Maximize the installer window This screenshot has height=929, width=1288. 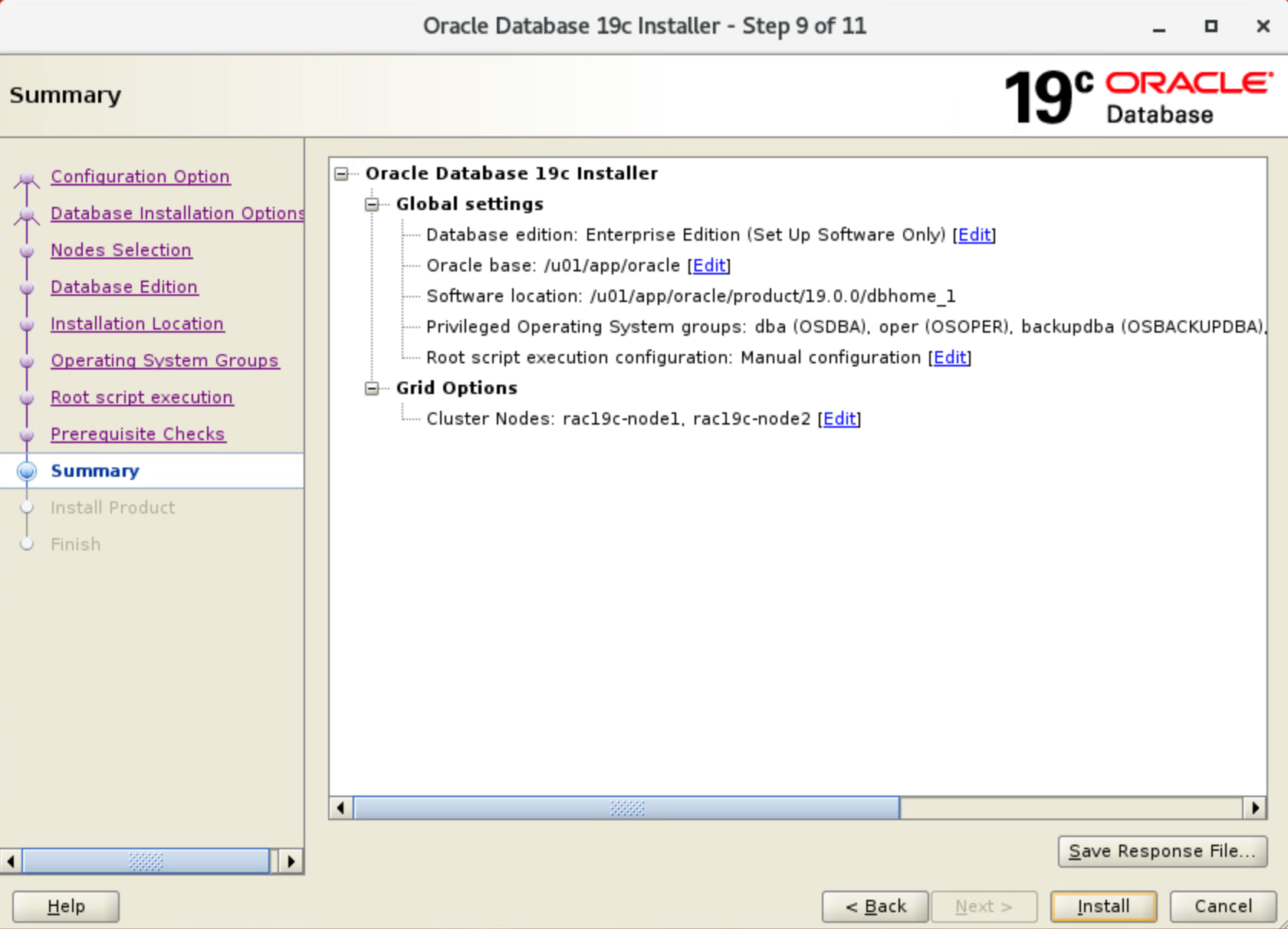(1211, 27)
